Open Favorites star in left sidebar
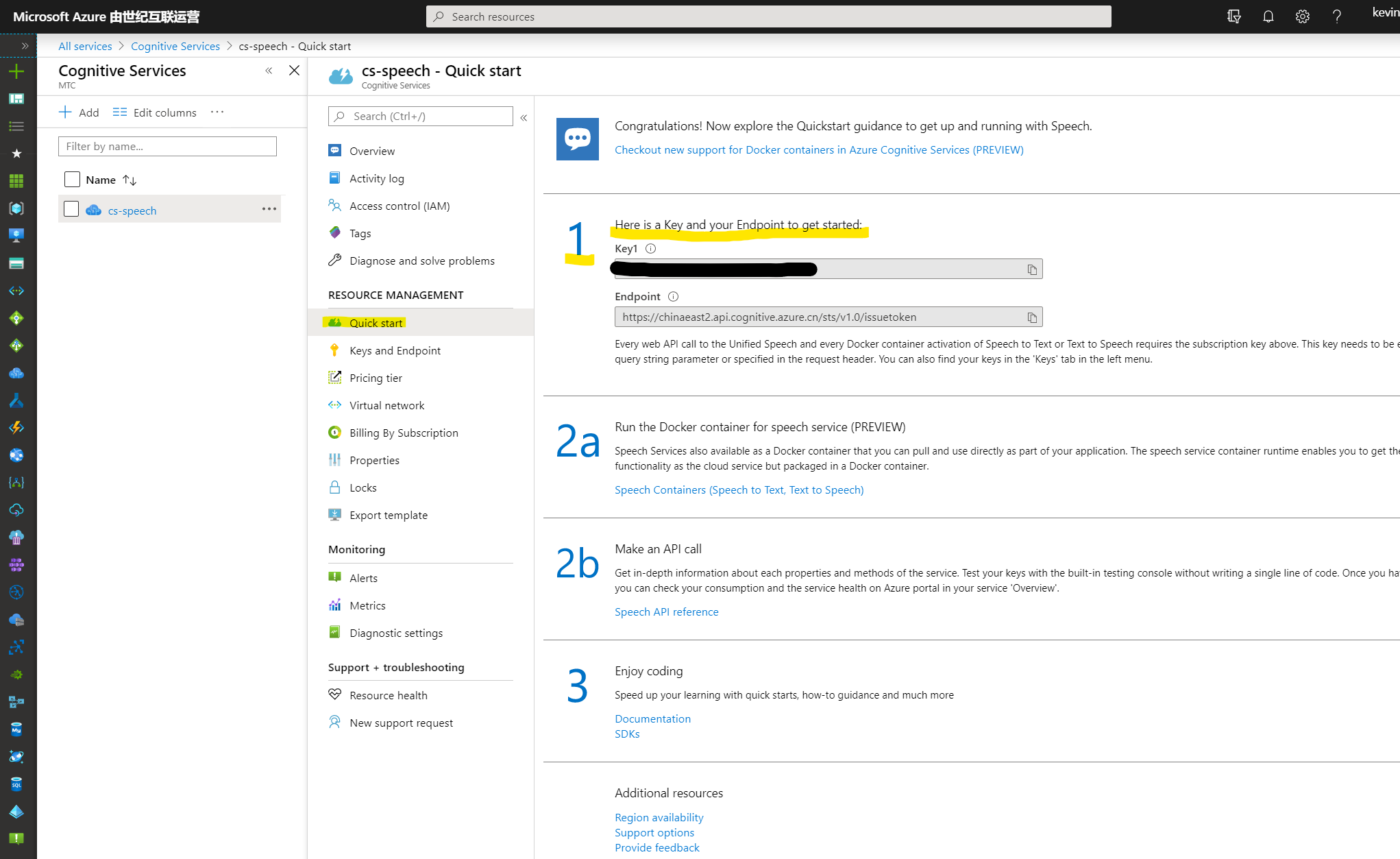This screenshot has width=1400, height=859. (16, 154)
